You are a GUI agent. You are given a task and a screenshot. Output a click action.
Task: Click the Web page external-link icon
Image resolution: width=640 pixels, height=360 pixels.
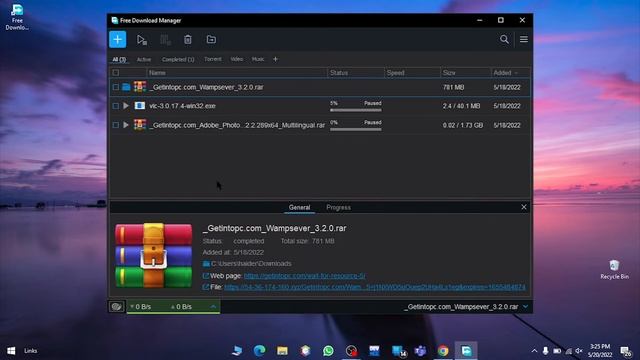coord(206,276)
